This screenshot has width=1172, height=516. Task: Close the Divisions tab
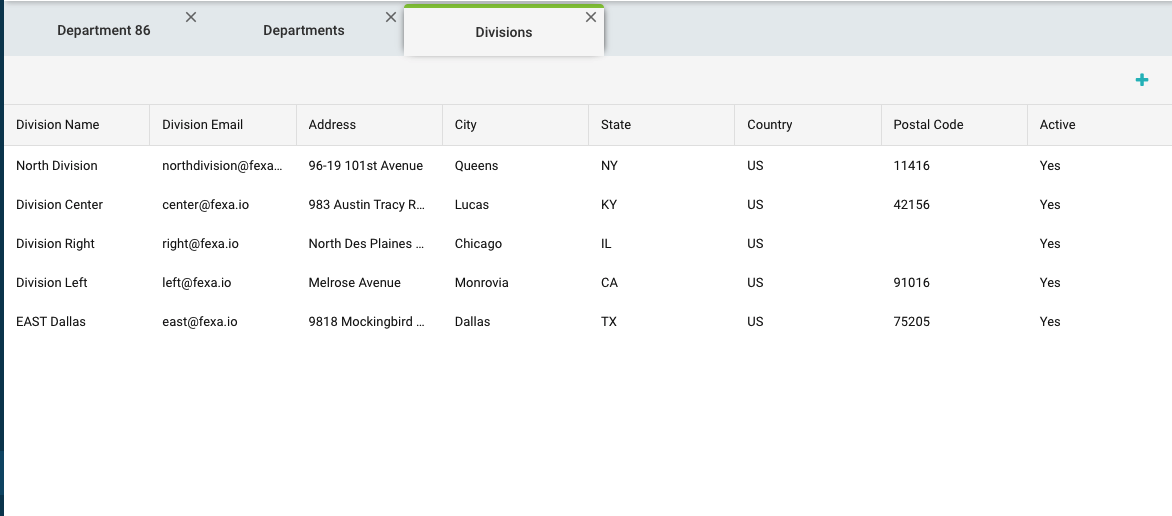pos(591,17)
